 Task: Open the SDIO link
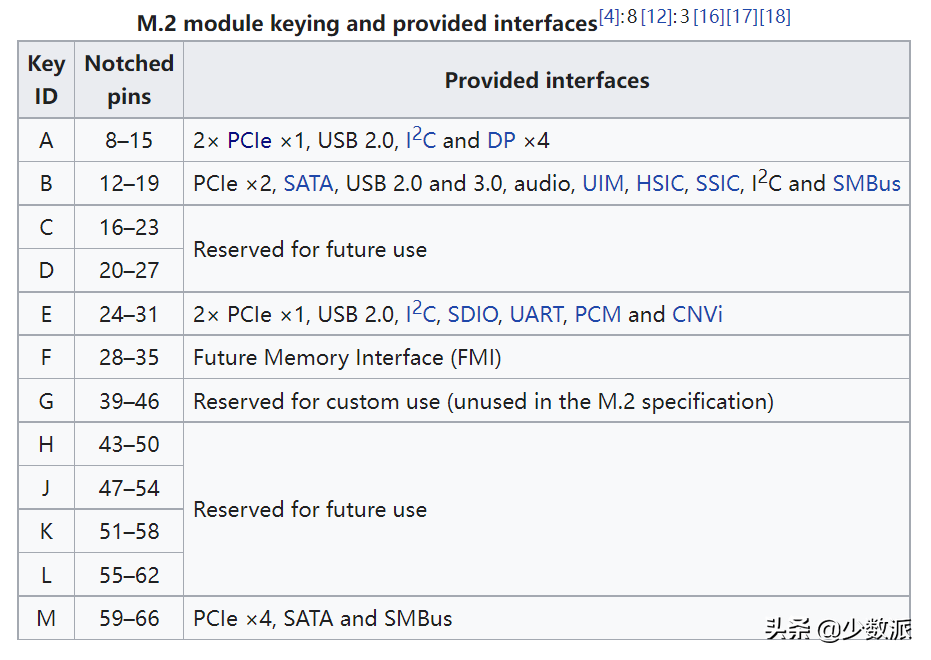(x=472, y=315)
